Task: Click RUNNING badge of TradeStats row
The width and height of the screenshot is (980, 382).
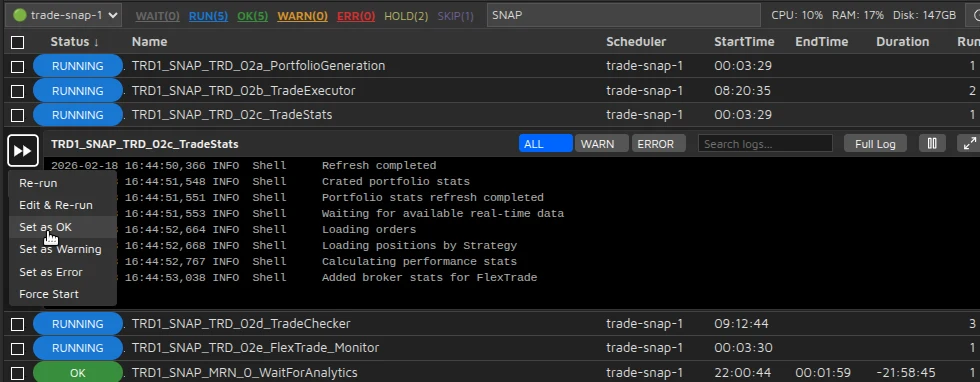Action: click(78, 115)
